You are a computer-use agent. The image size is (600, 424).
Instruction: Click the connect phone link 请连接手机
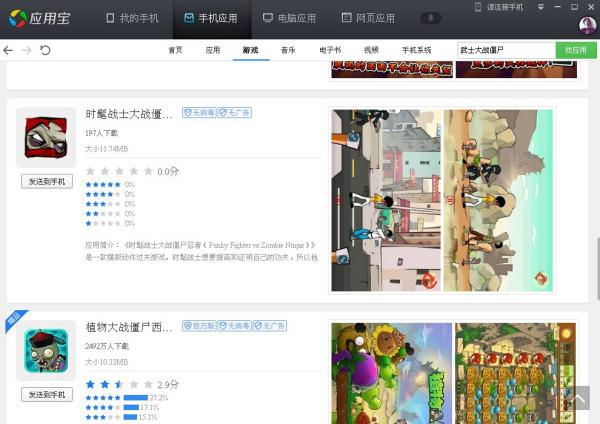click(499, 7)
